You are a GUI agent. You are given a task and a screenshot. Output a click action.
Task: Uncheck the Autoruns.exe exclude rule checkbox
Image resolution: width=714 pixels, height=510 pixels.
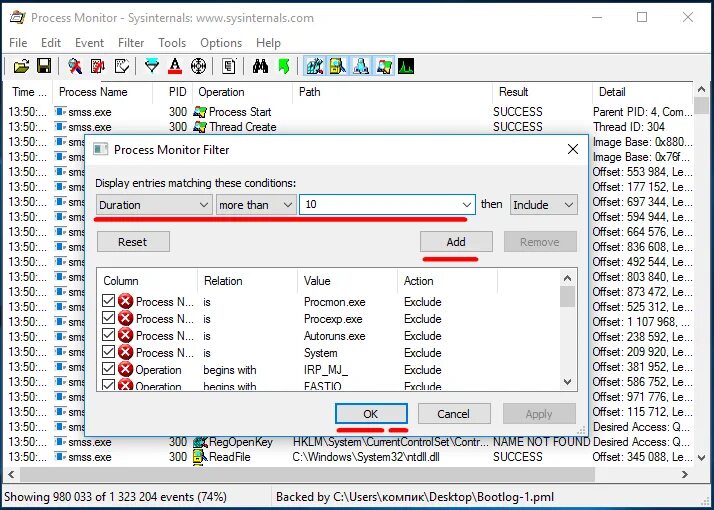108,335
